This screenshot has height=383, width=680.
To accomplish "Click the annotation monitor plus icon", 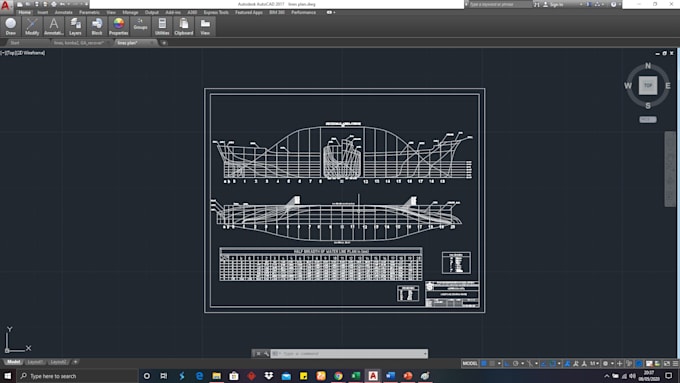I will click(x=620, y=363).
